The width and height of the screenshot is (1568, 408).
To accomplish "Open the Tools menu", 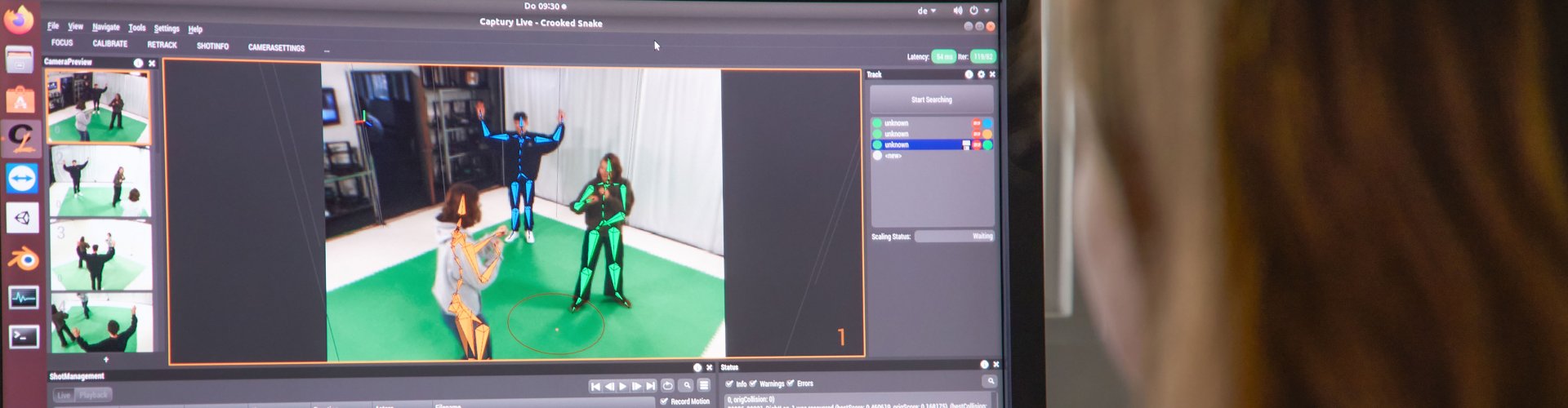I will click(136, 28).
